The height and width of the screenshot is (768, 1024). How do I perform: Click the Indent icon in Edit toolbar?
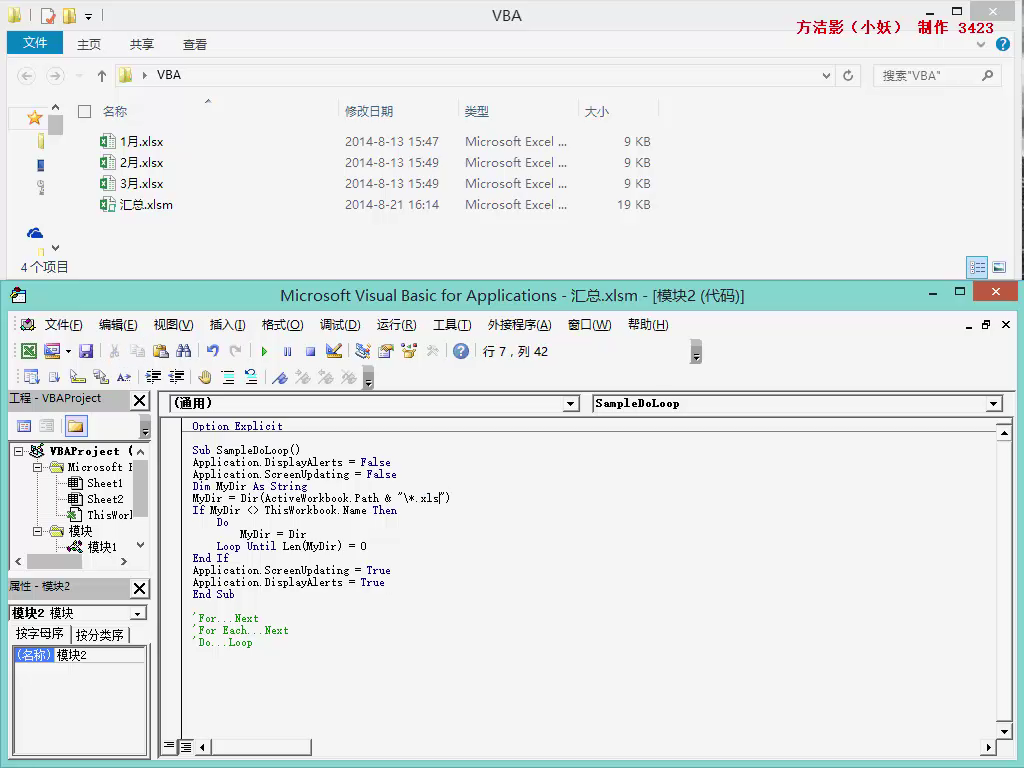(x=153, y=377)
